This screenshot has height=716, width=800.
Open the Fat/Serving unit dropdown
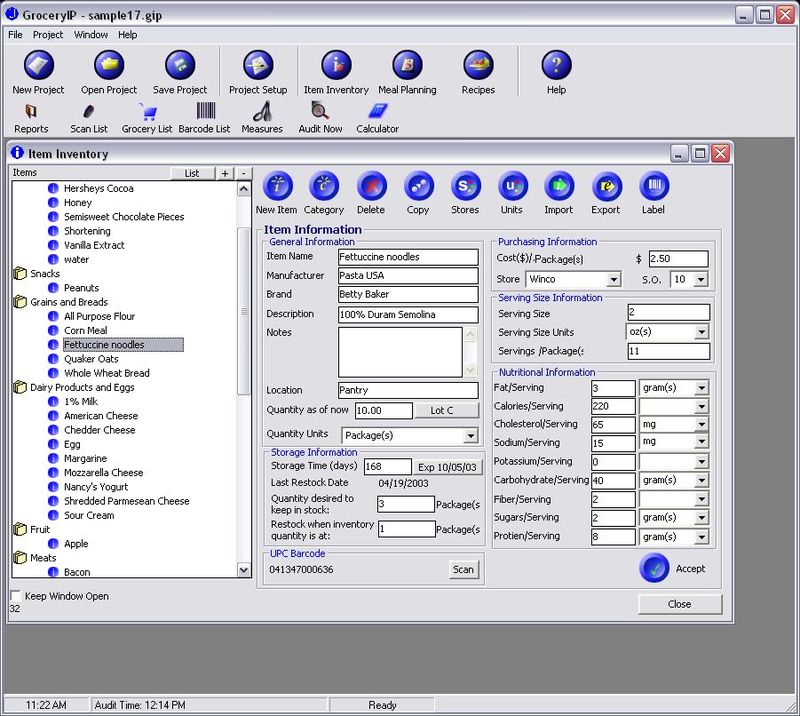(702, 388)
